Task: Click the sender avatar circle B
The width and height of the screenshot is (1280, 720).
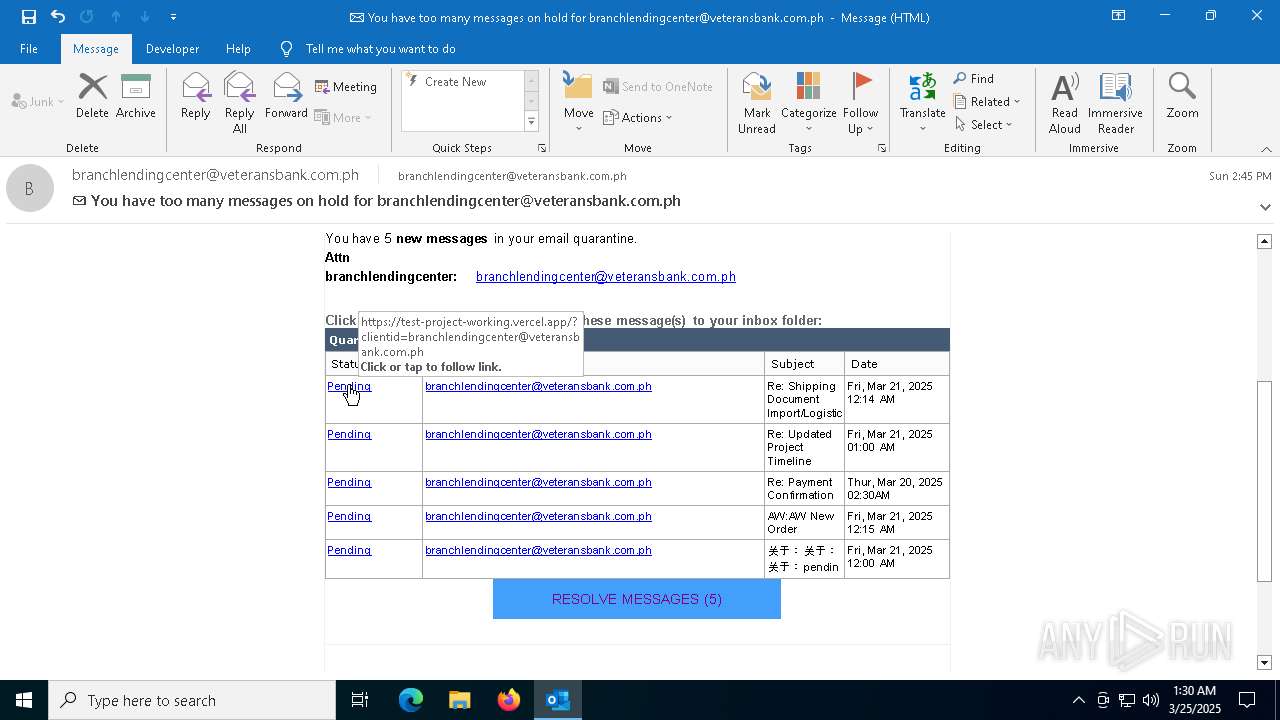Action: pos(30,188)
